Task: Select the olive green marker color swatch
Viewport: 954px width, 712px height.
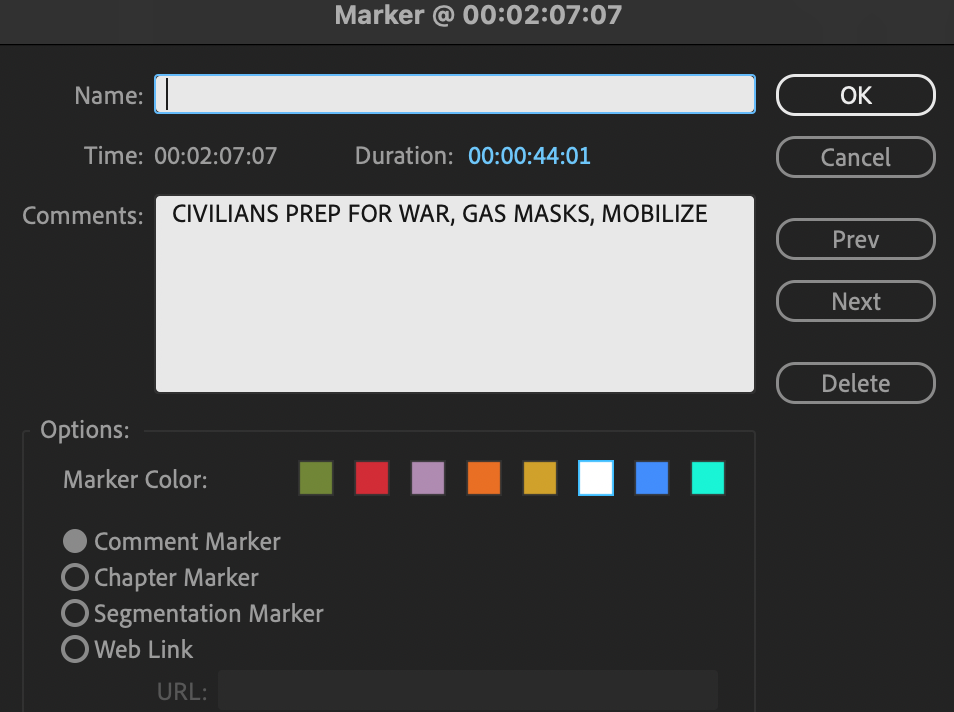Action: tap(315, 478)
